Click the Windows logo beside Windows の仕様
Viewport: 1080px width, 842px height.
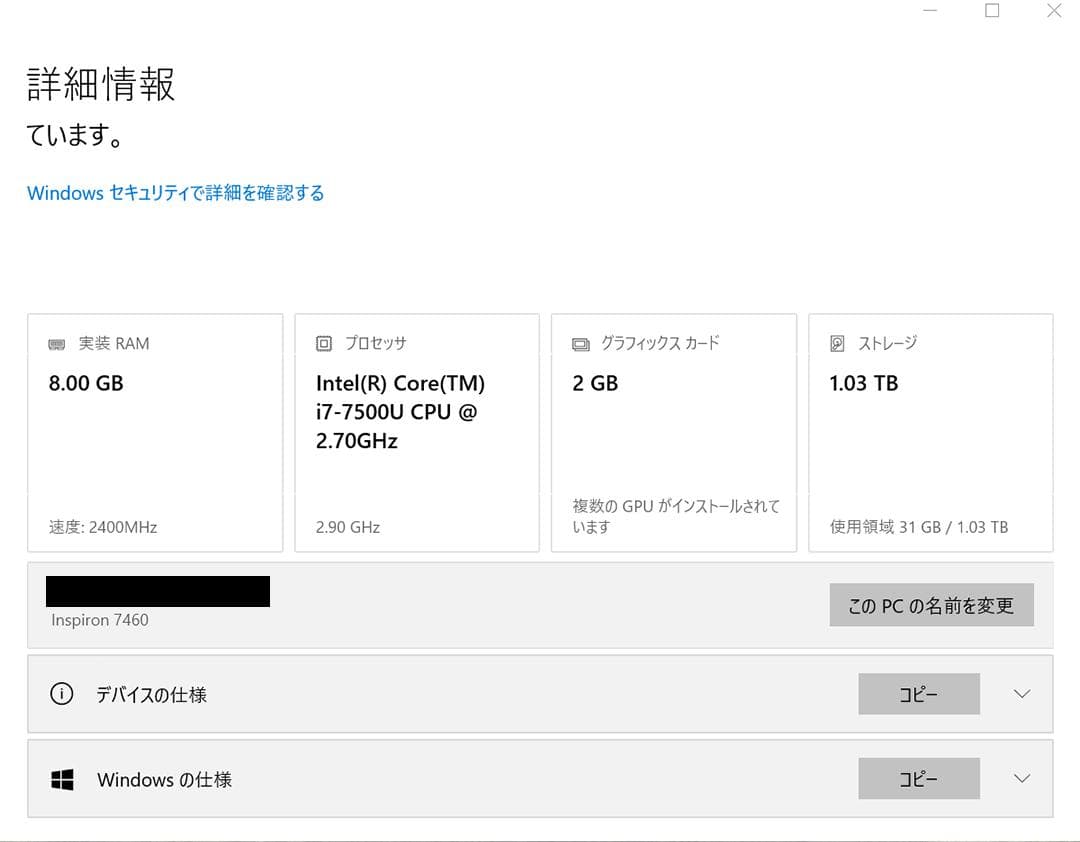63,779
